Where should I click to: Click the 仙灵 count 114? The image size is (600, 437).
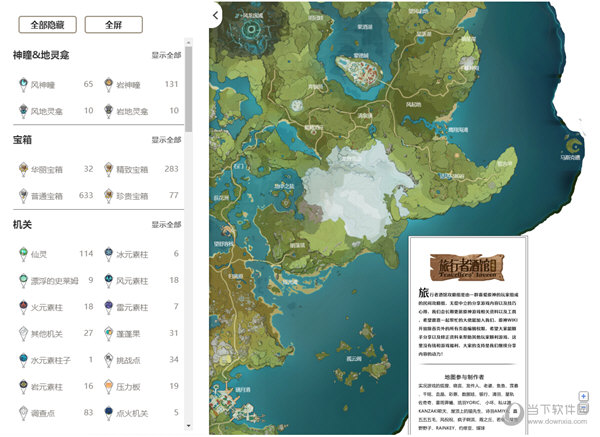86,253
